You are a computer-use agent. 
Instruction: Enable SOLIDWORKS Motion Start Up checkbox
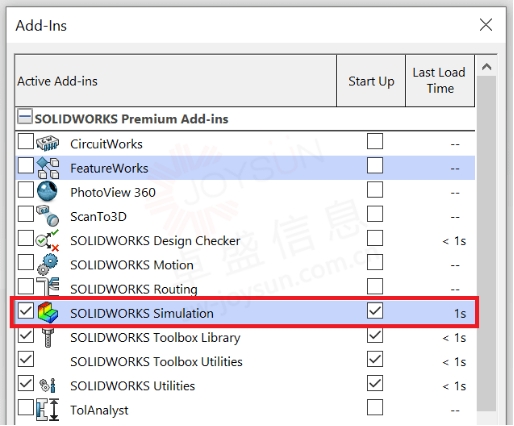pos(375,262)
